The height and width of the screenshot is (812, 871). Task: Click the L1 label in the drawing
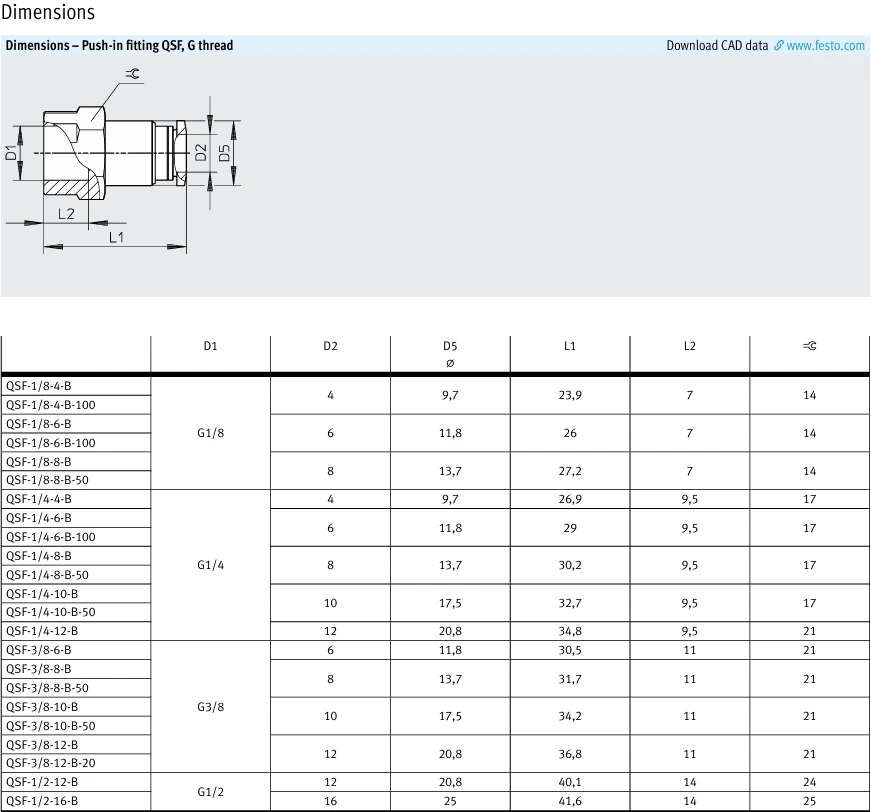(117, 237)
